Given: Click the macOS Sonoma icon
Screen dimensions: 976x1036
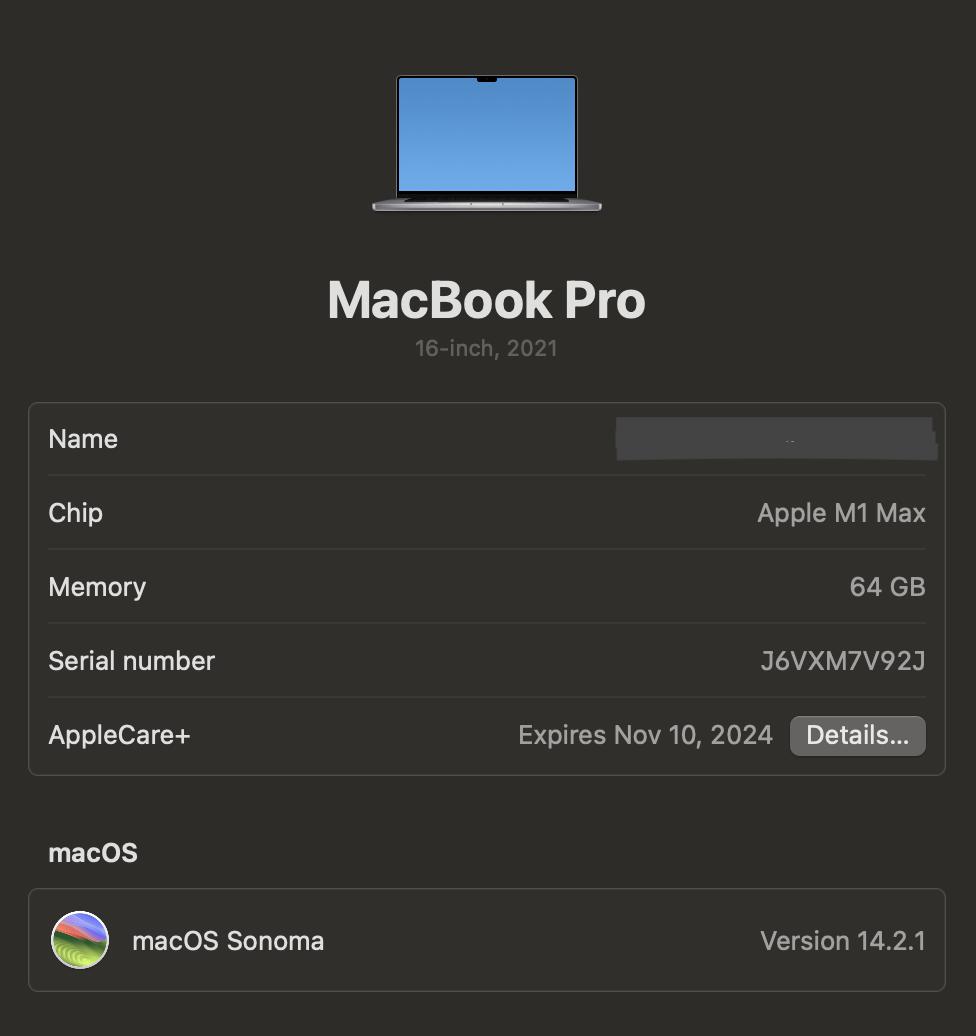Looking at the screenshot, I should (80, 940).
